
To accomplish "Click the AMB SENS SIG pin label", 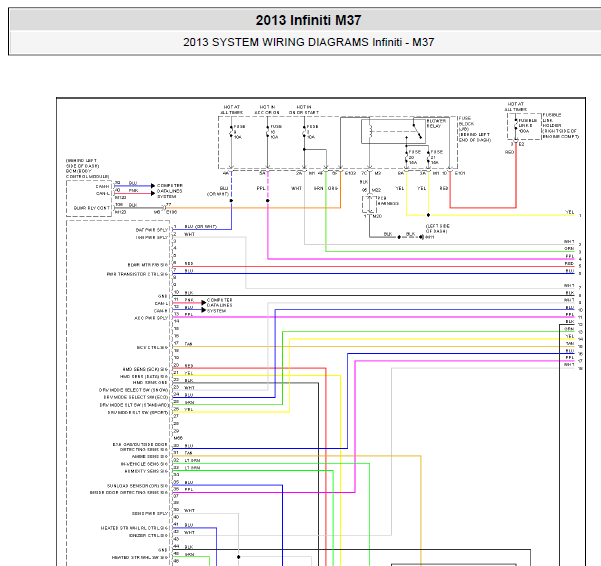I will tap(150, 456).
